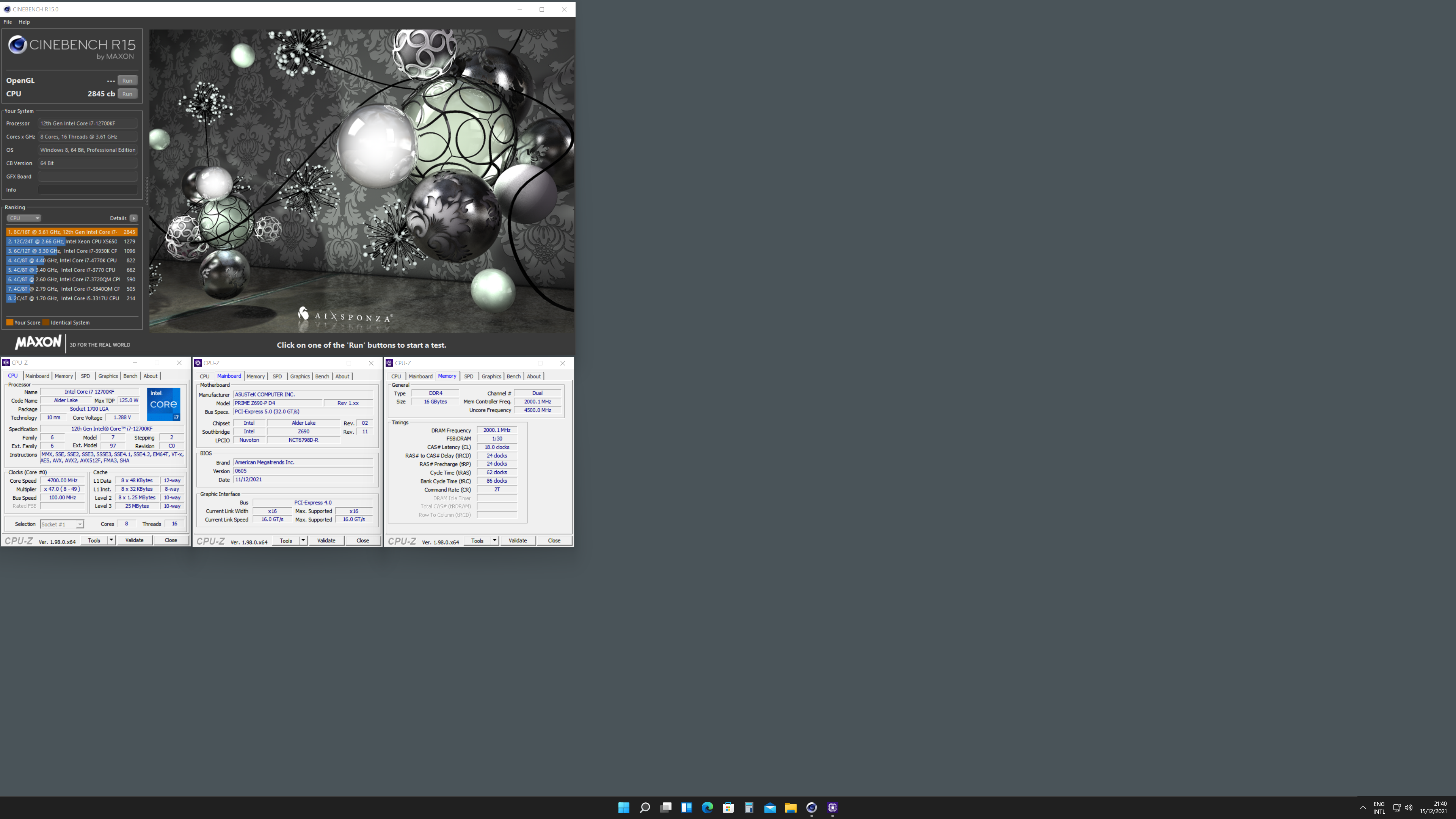Open the File menu in Cinebench

point(8,22)
